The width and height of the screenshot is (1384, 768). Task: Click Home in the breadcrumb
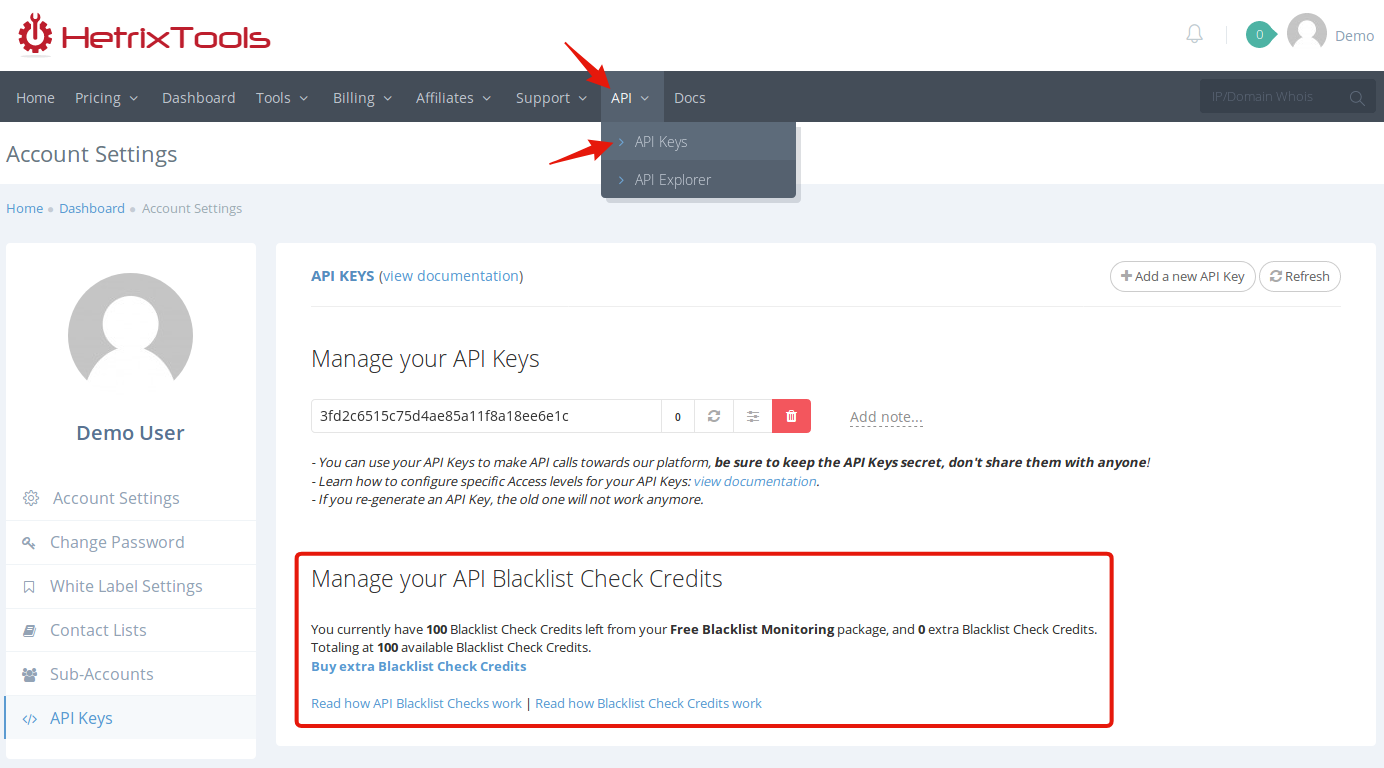click(24, 208)
